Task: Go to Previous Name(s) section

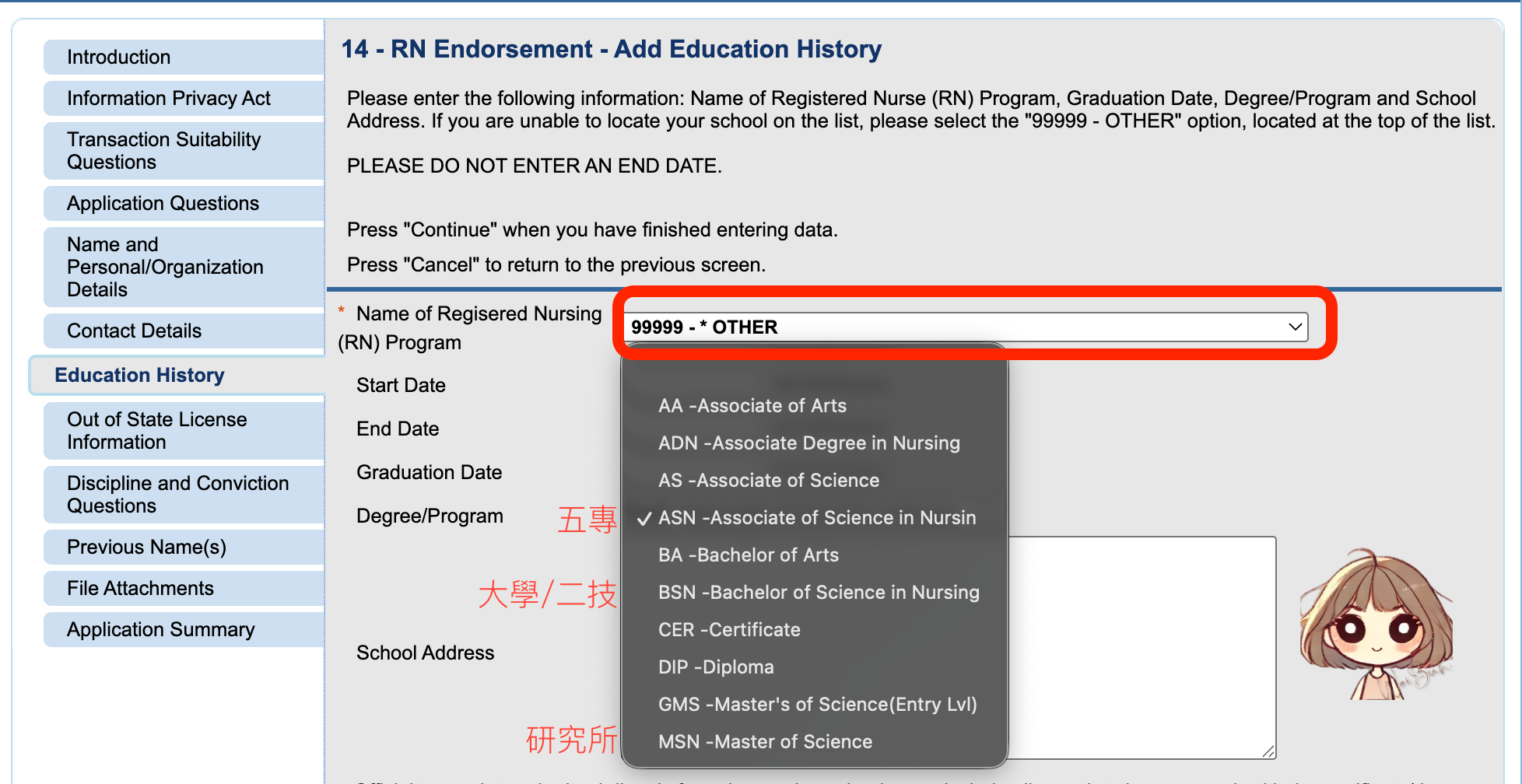Action: click(184, 547)
